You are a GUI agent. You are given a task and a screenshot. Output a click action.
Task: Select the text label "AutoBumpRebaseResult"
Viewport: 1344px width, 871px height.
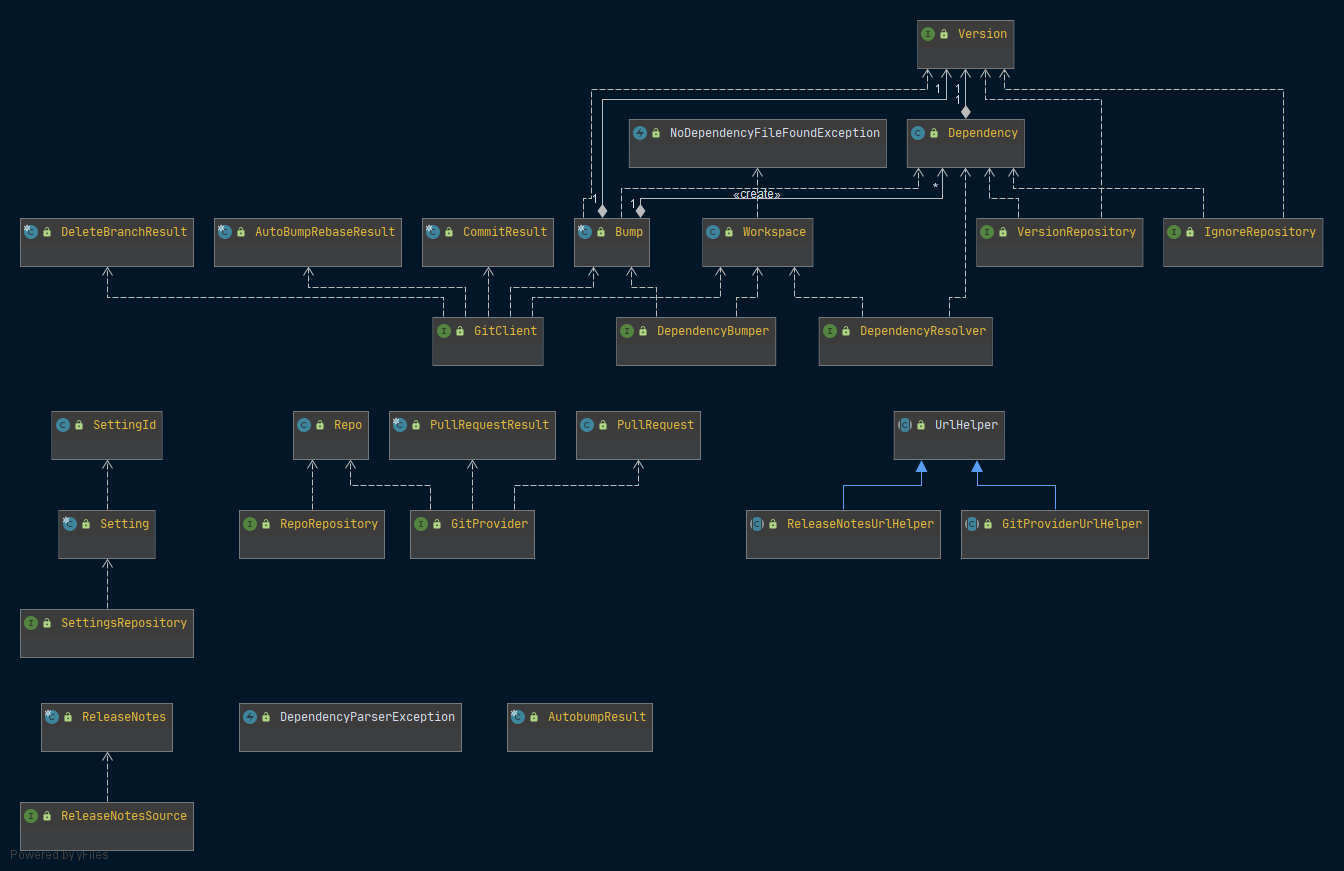click(x=325, y=232)
